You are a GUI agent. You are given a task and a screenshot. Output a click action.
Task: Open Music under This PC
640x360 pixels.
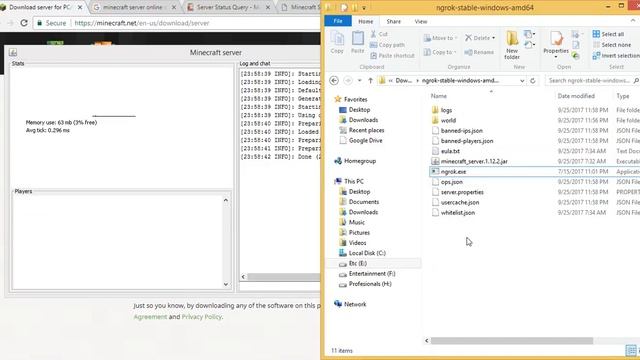click(x=356, y=222)
